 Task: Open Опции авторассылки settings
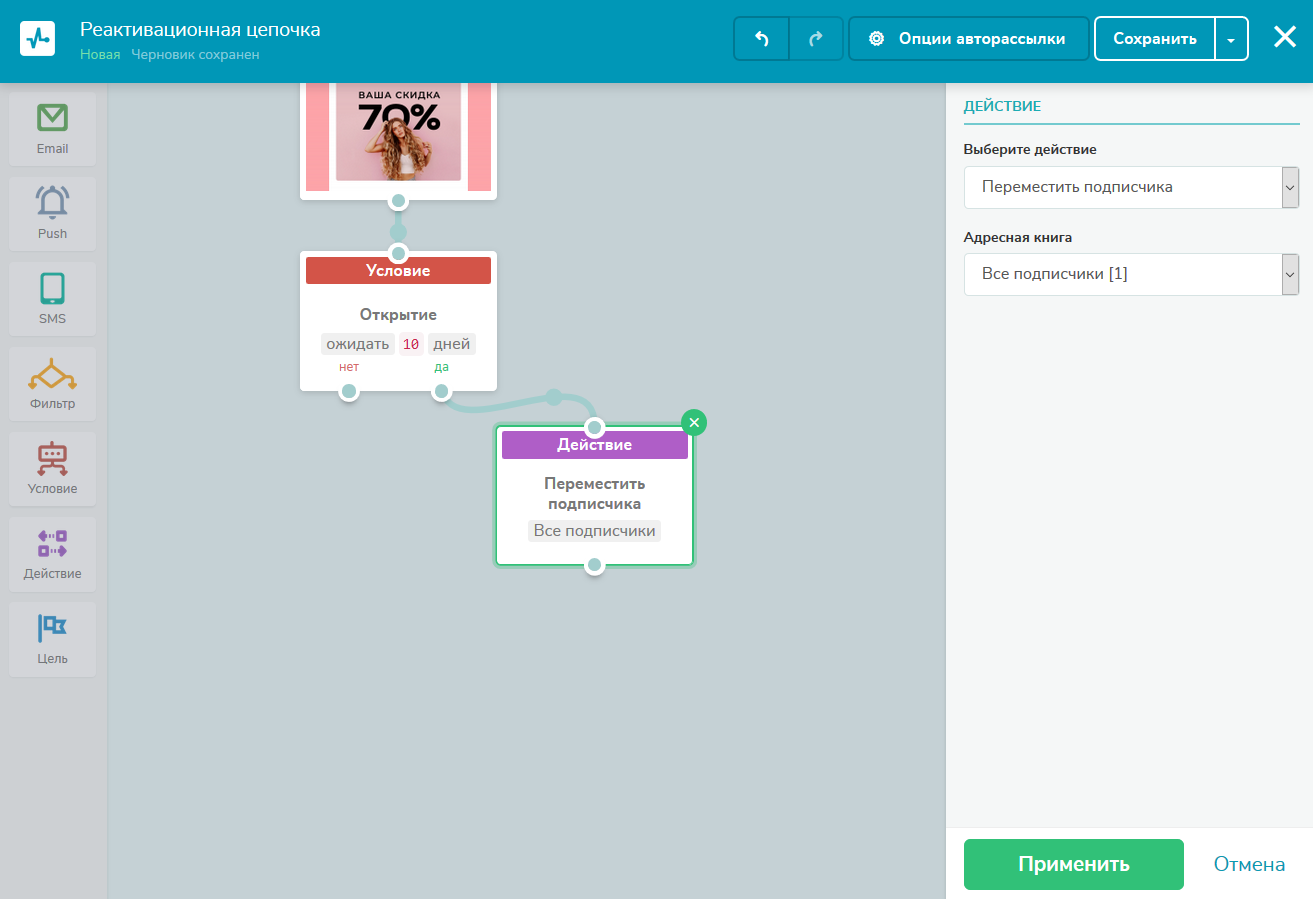(x=968, y=39)
